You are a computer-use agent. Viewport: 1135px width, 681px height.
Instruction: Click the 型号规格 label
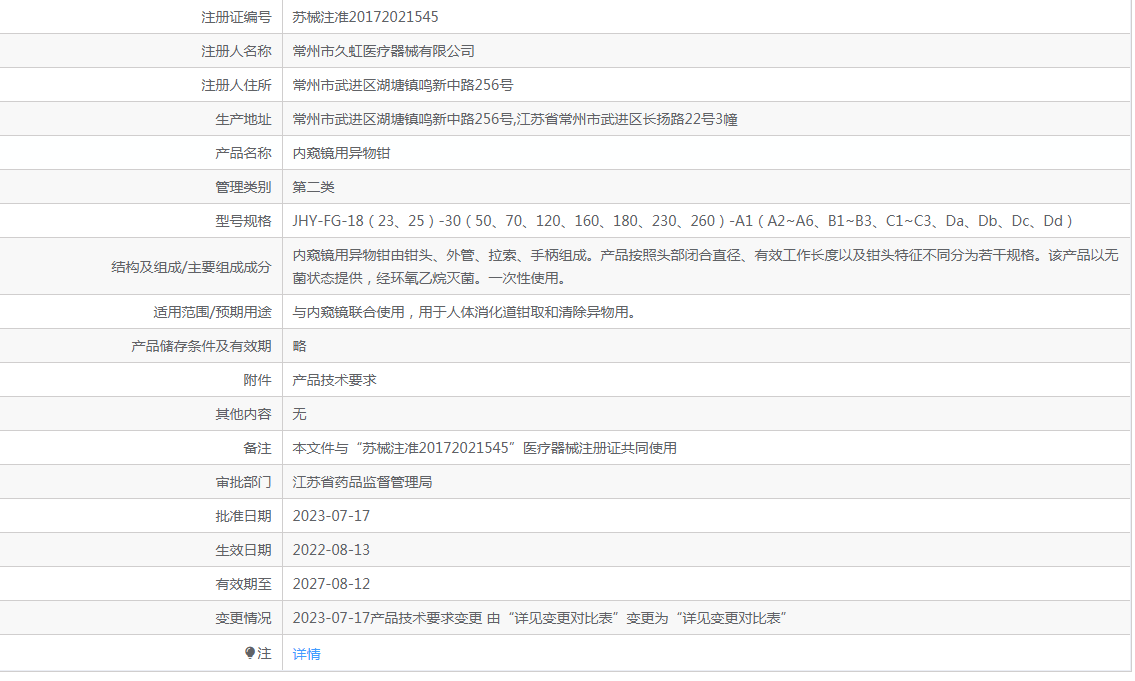[243, 221]
